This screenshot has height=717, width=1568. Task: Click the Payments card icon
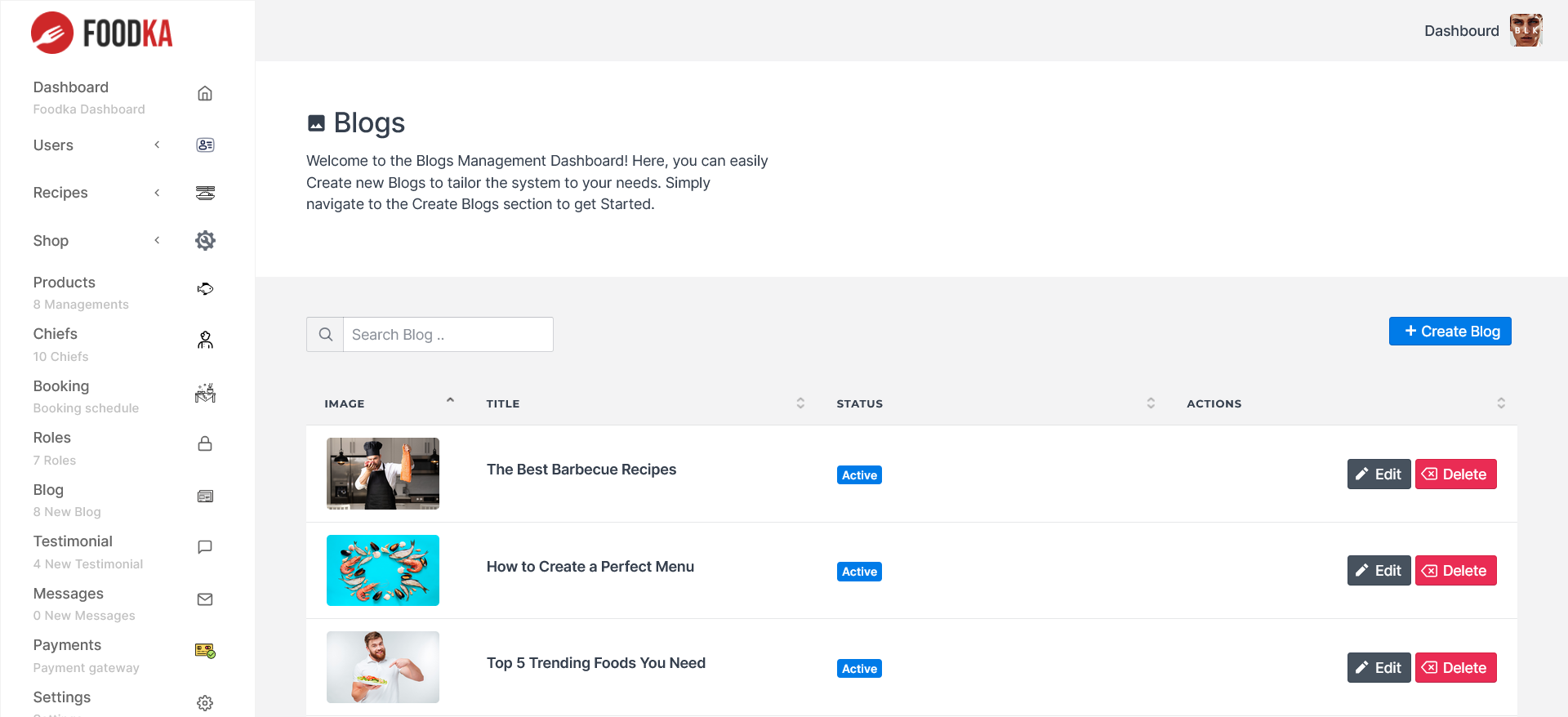[x=205, y=651]
